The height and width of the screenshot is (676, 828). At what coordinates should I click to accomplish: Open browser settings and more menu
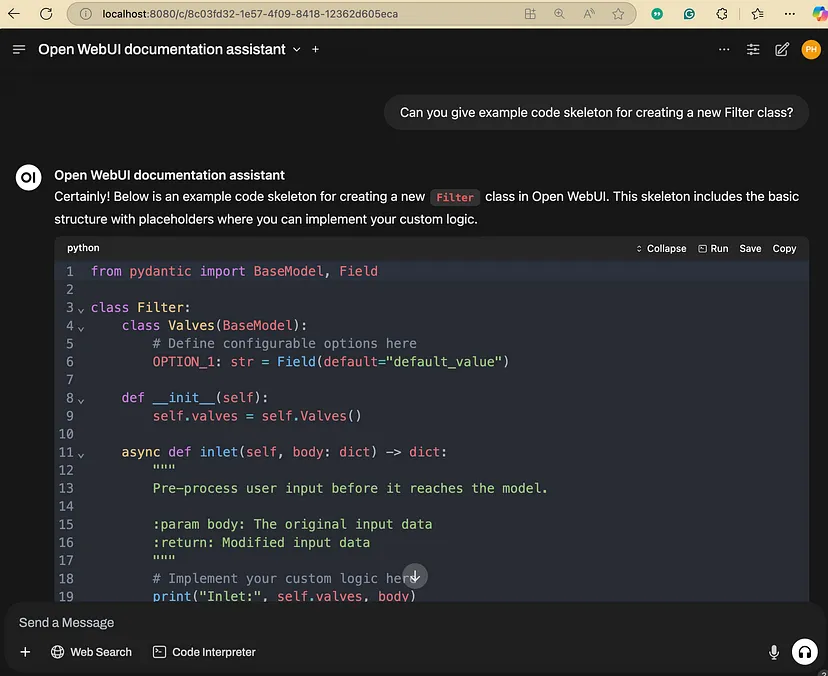tap(789, 14)
